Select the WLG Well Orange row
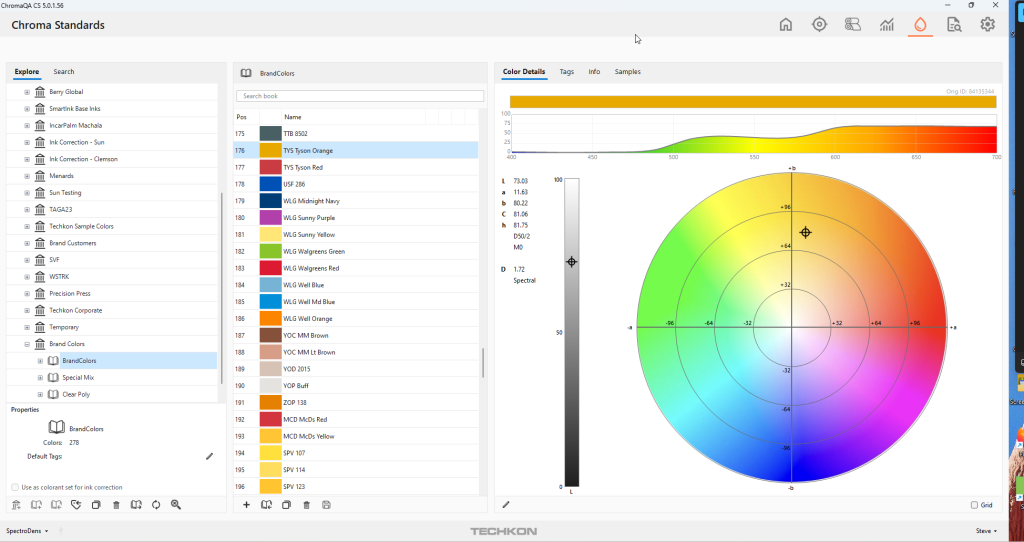1024x542 pixels. click(x=356, y=319)
